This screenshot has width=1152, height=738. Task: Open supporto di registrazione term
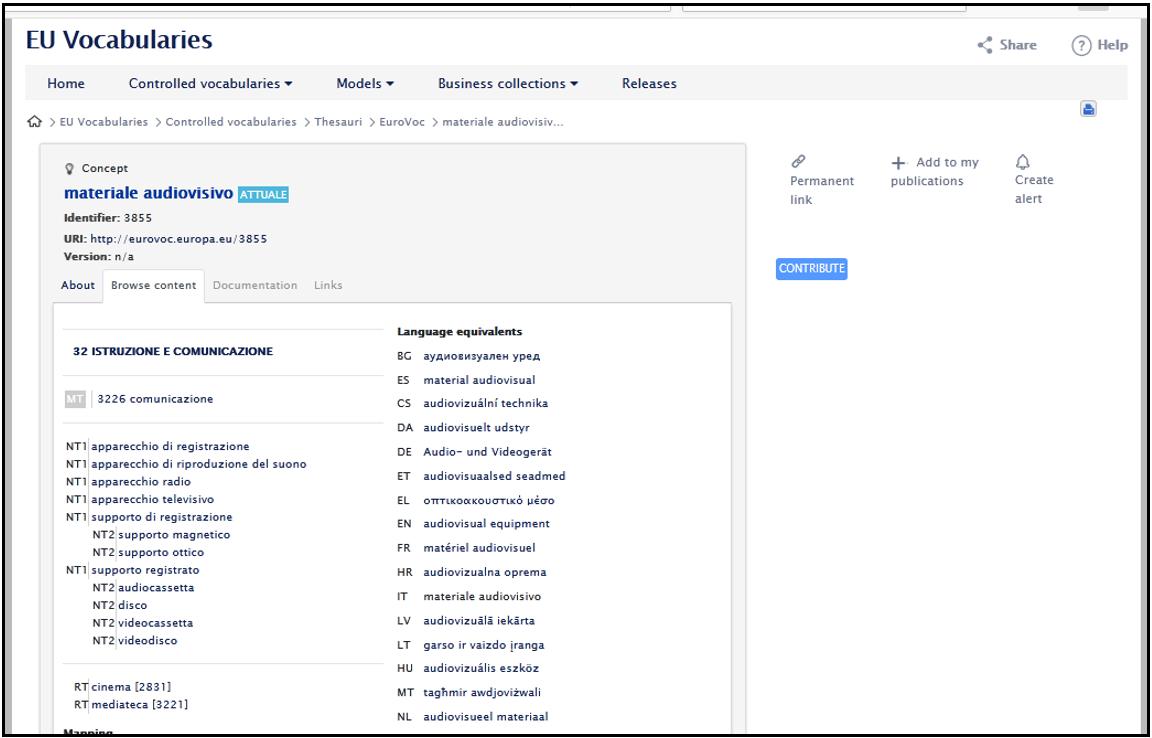162,517
